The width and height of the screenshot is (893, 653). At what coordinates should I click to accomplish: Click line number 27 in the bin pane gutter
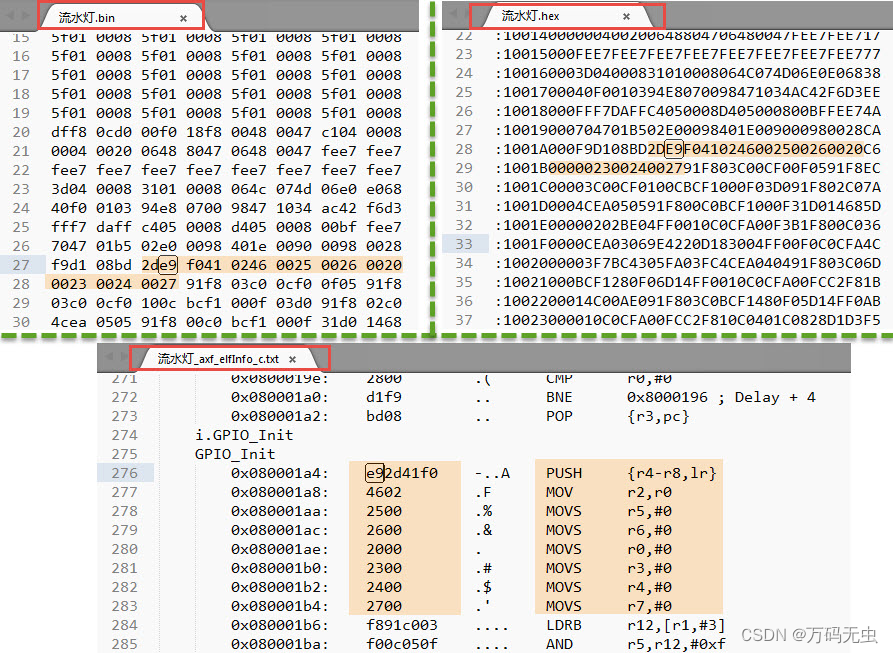pyautogui.click(x=21, y=265)
